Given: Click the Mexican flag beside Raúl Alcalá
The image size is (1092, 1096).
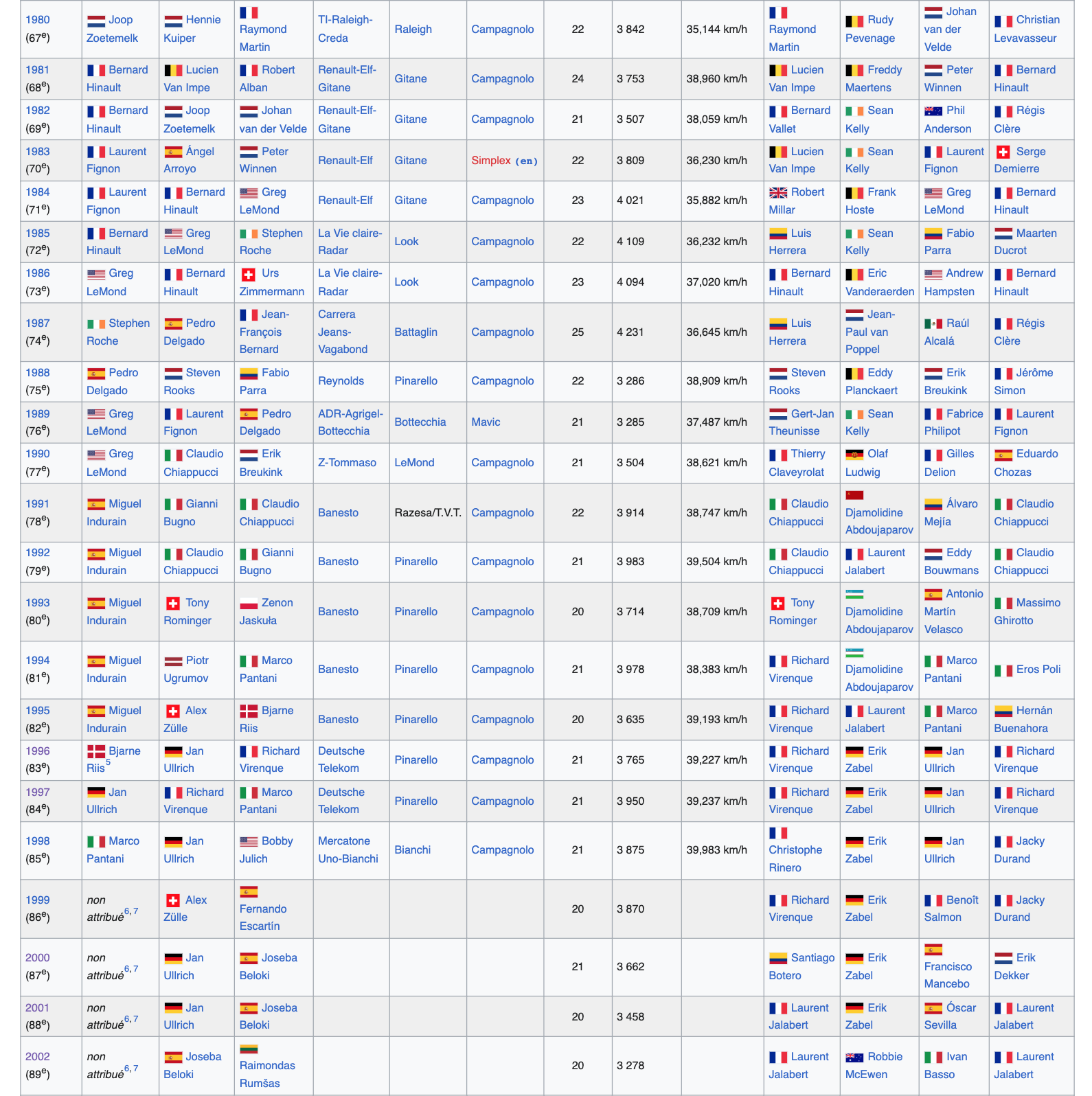Looking at the screenshot, I should click(933, 324).
